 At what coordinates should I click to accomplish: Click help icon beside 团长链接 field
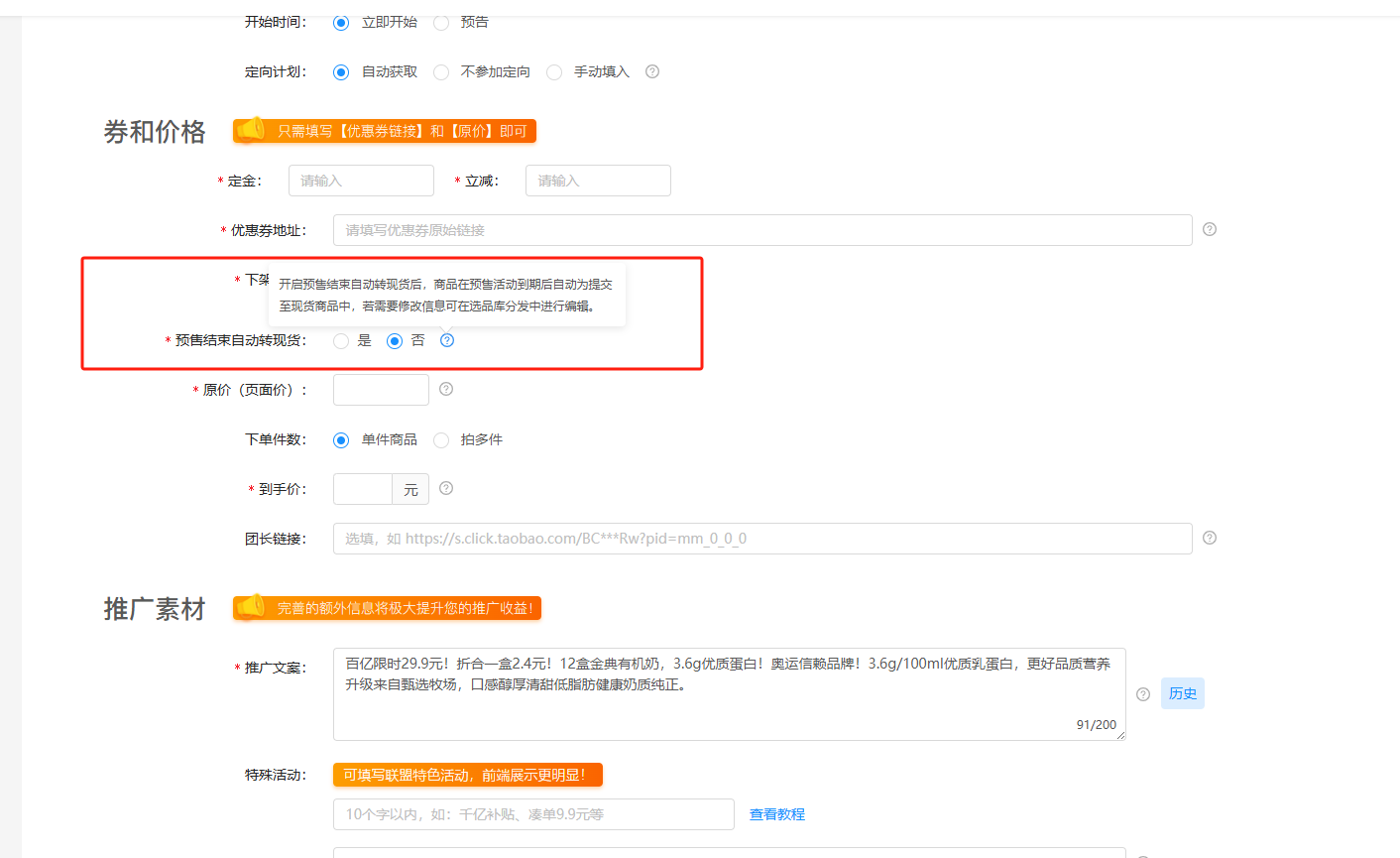1210,538
